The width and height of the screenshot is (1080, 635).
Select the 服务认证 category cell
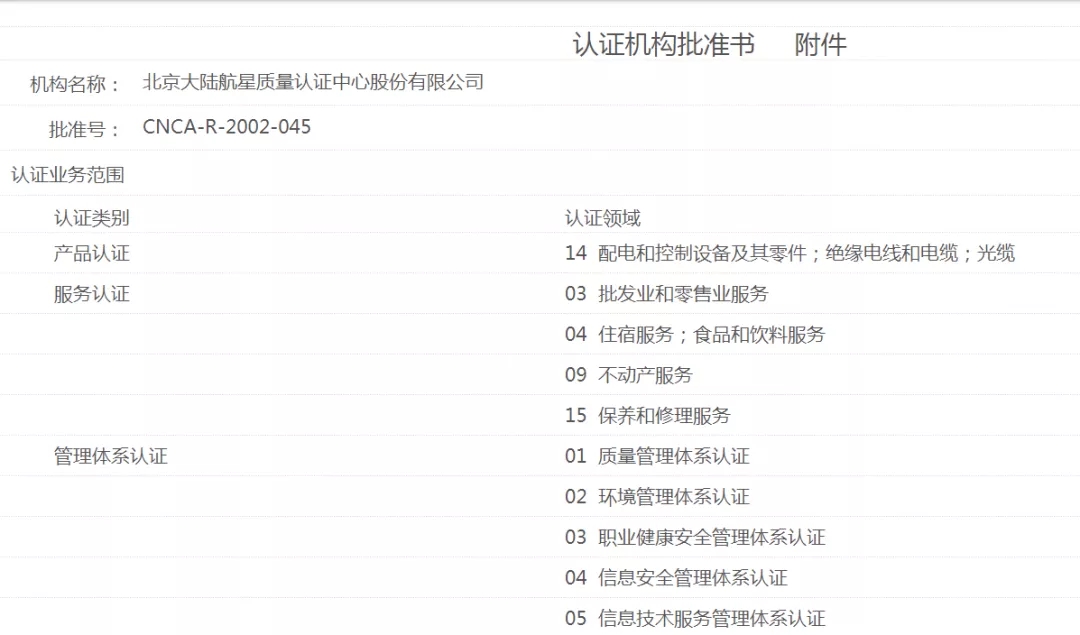point(91,294)
